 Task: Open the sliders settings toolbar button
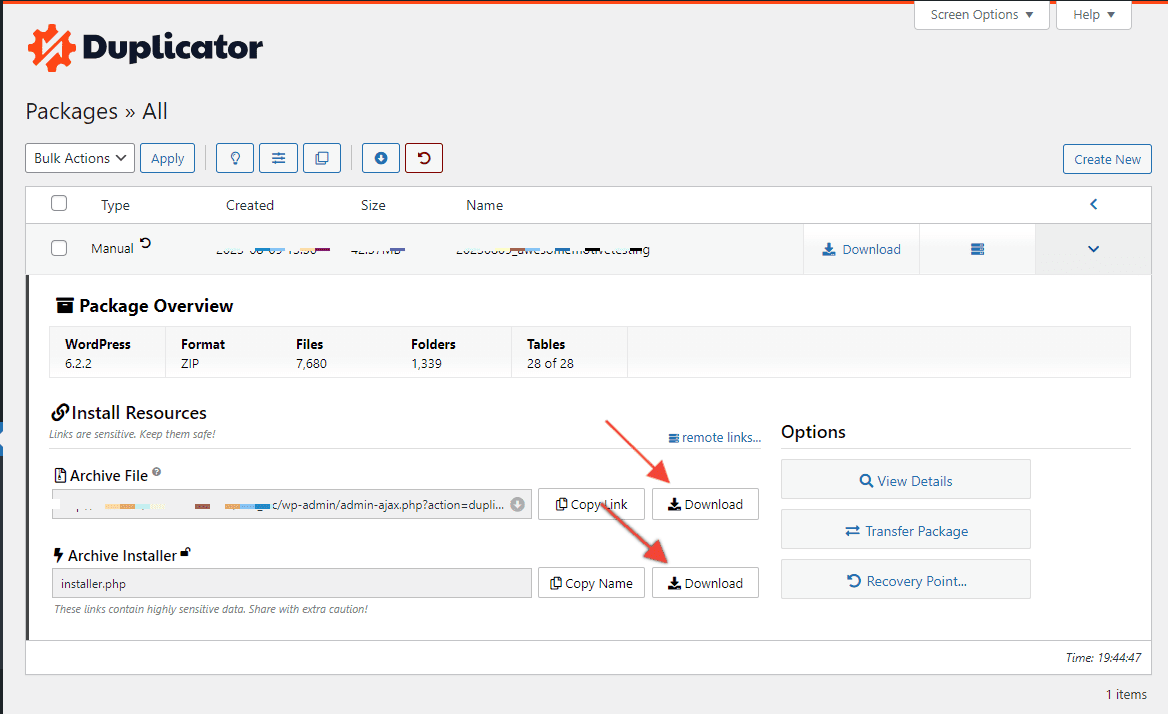[279, 158]
